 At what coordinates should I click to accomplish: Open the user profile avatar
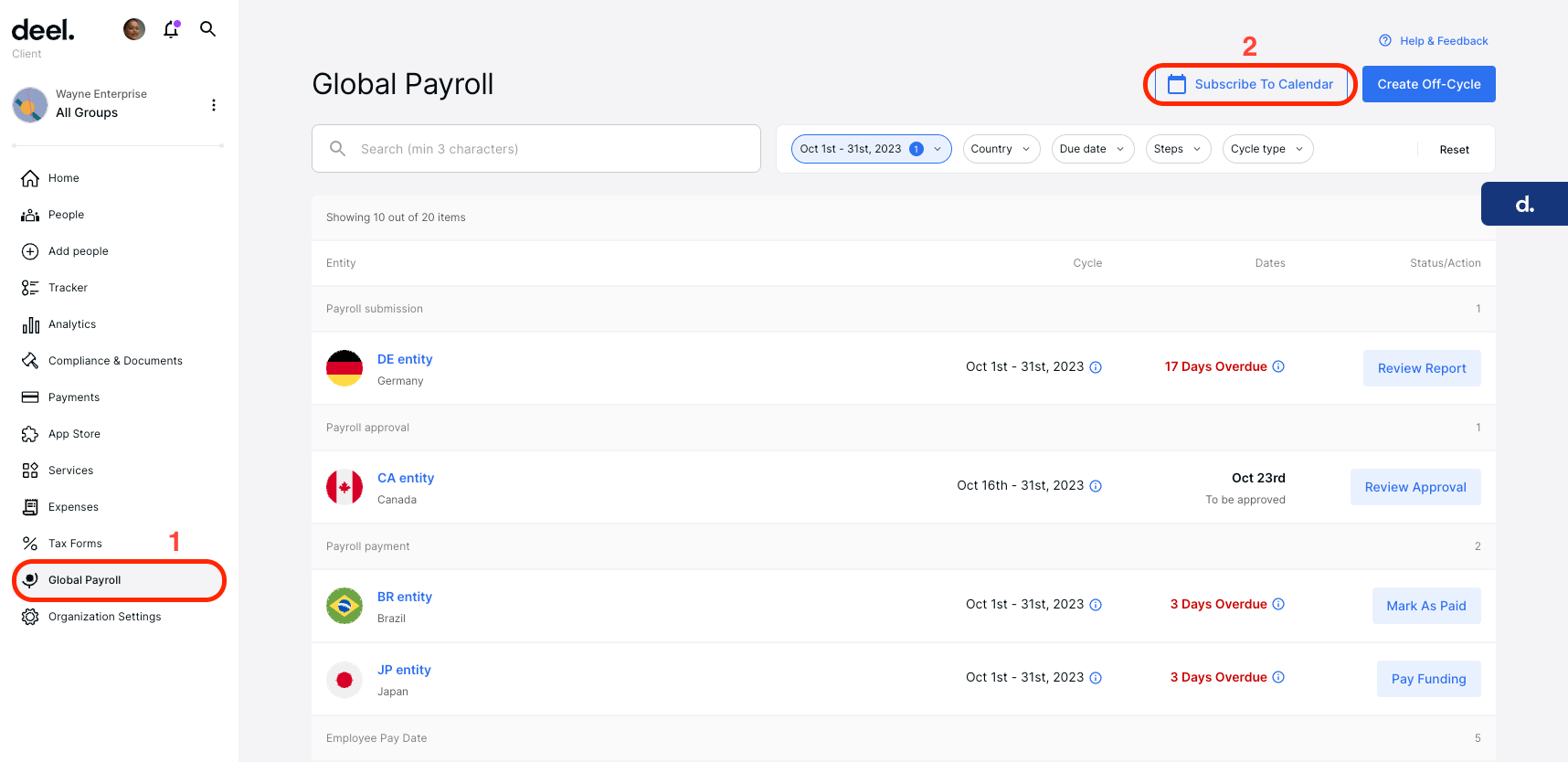(x=134, y=29)
